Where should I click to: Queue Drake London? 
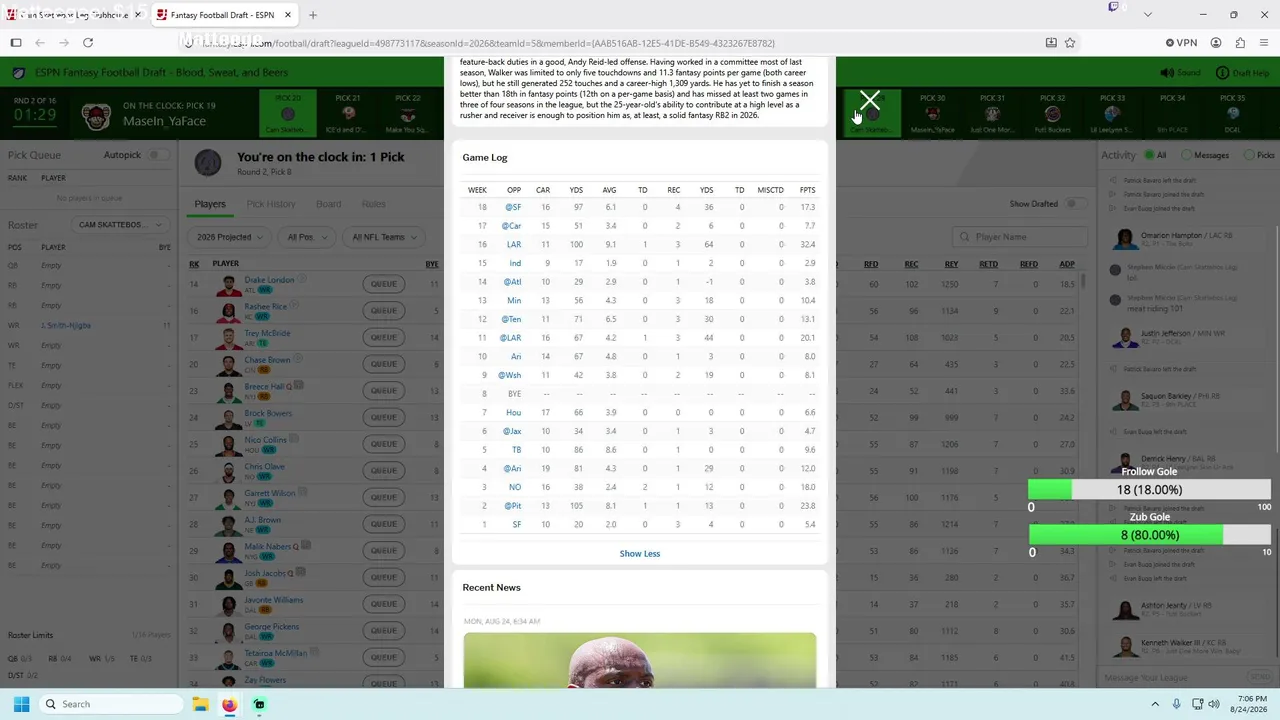pyautogui.click(x=384, y=284)
